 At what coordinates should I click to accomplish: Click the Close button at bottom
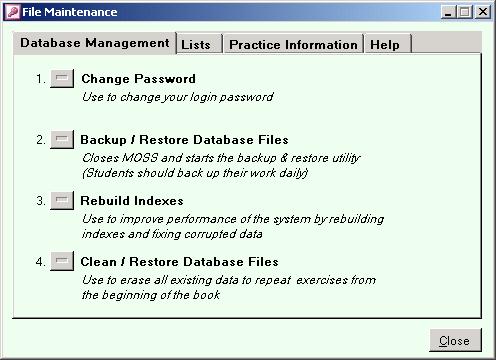point(455,340)
